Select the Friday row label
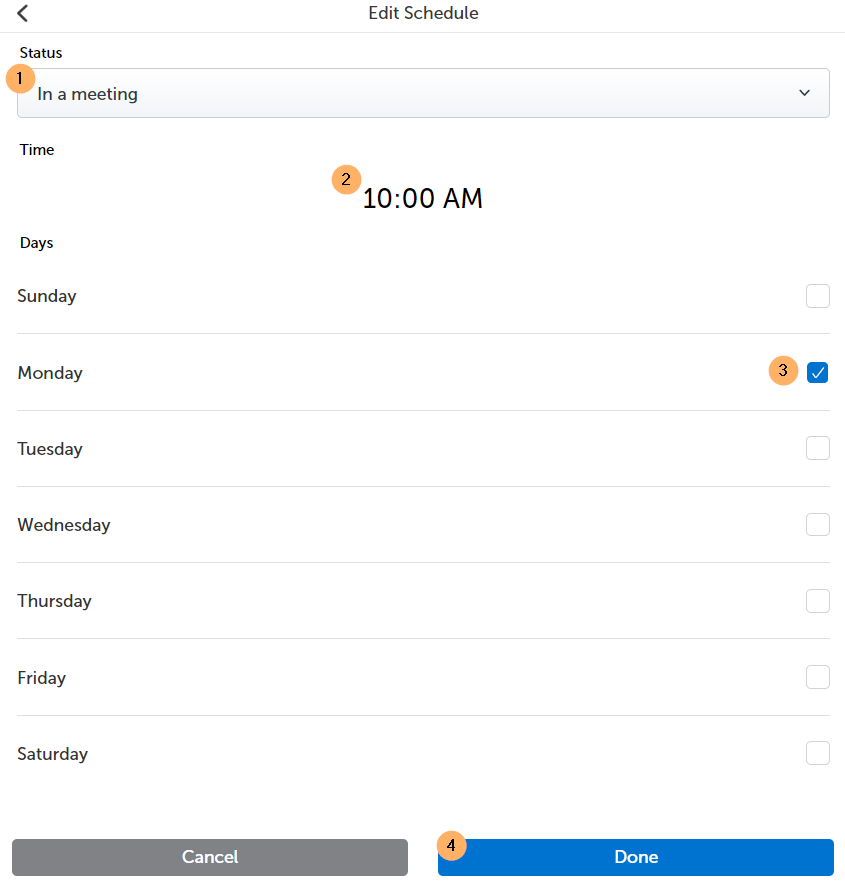The width and height of the screenshot is (845, 883). pyautogui.click(x=42, y=677)
